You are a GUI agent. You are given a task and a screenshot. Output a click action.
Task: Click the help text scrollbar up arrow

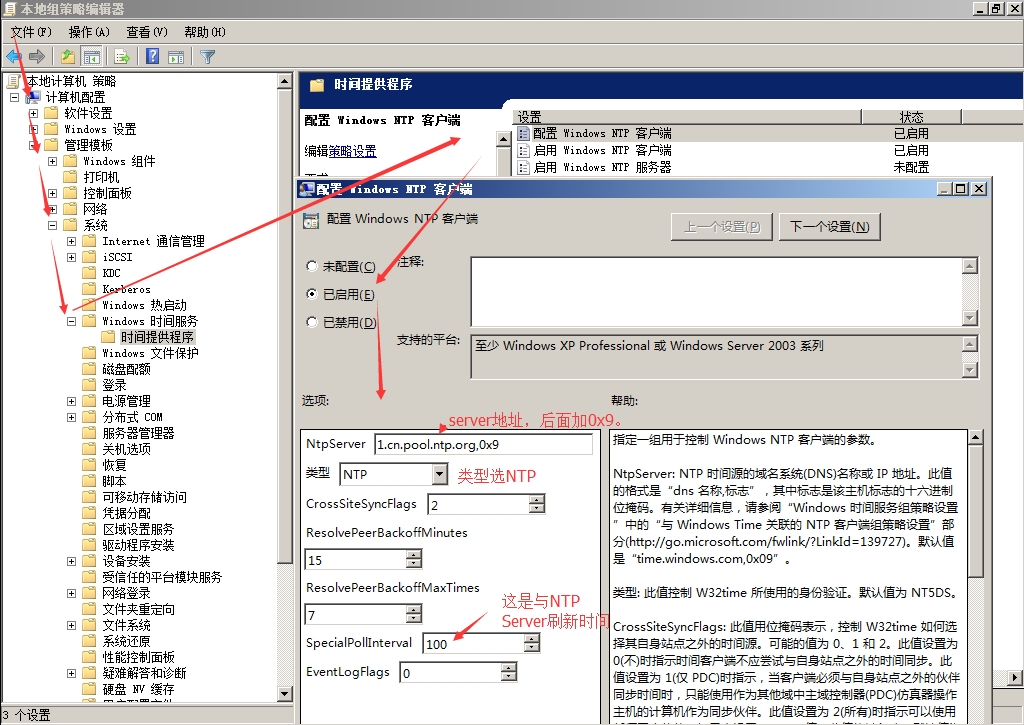point(975,437)
